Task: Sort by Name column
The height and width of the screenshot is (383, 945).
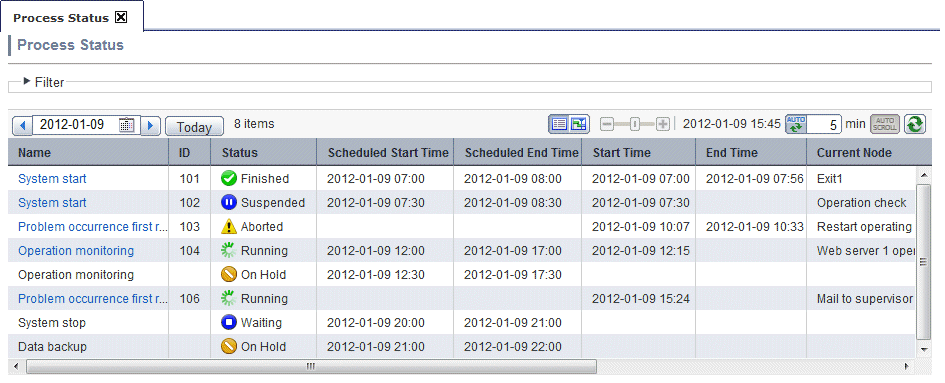Action: click(x=89, y=153)
